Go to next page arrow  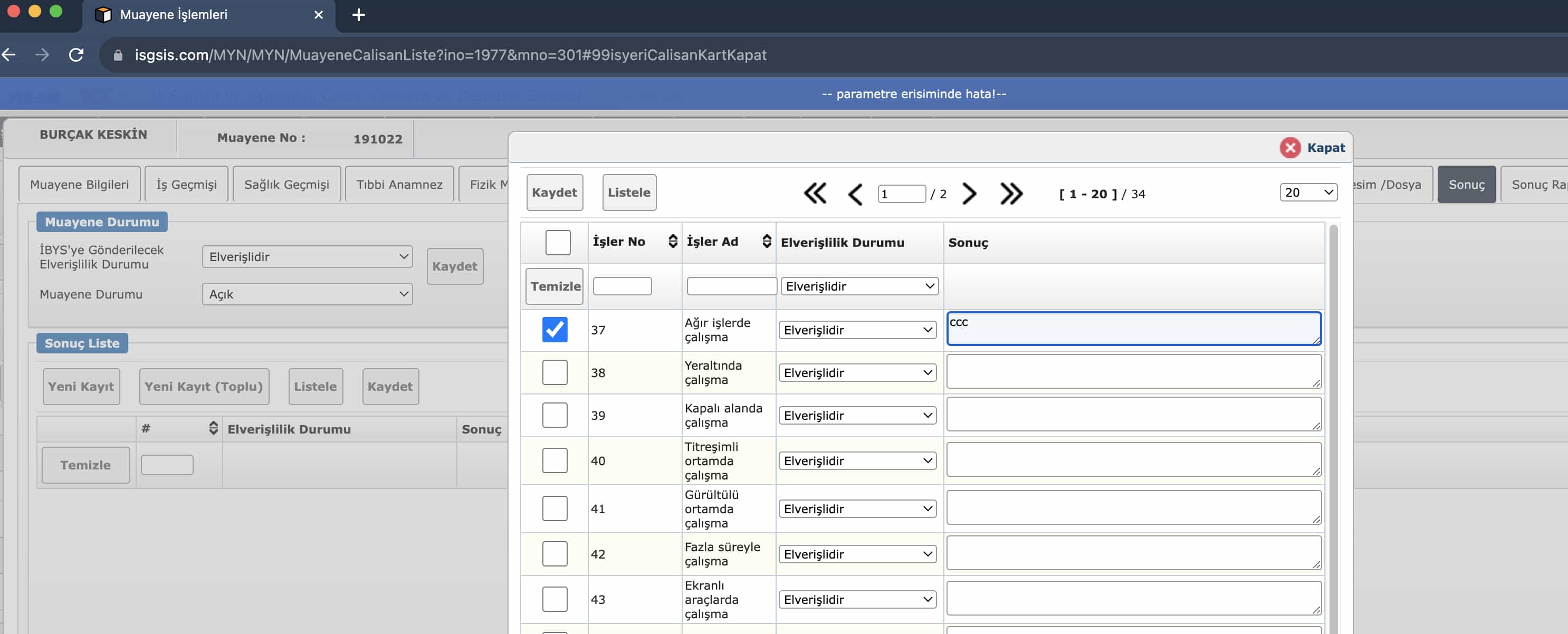[969, 194]
